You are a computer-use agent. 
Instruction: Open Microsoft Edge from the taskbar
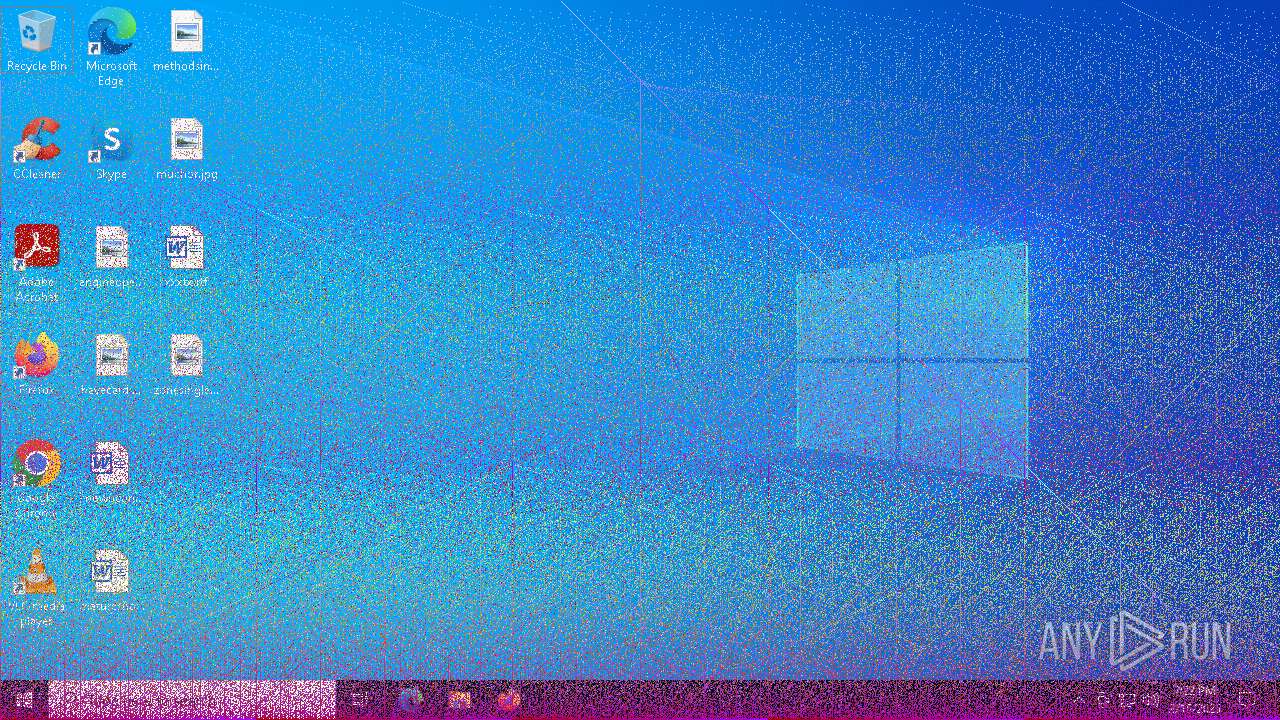pos(410,700)
